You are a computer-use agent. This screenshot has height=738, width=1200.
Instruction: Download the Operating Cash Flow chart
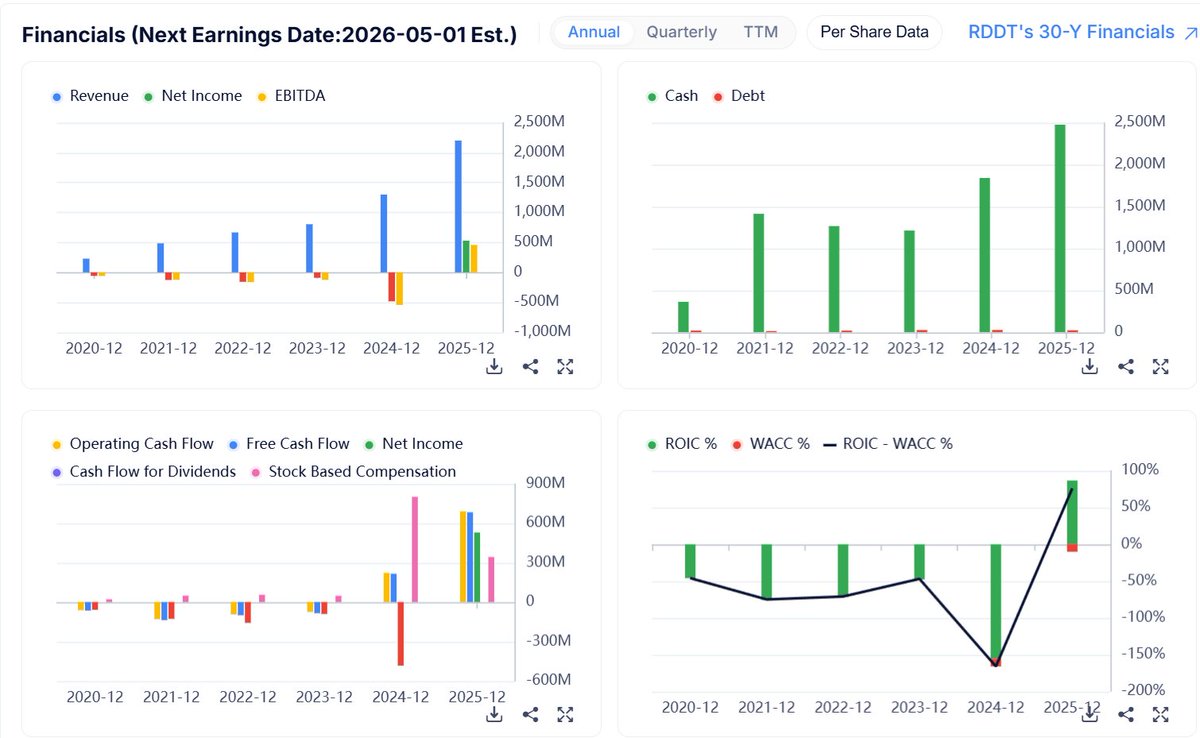pyautogui.click(x=494, y=714)
